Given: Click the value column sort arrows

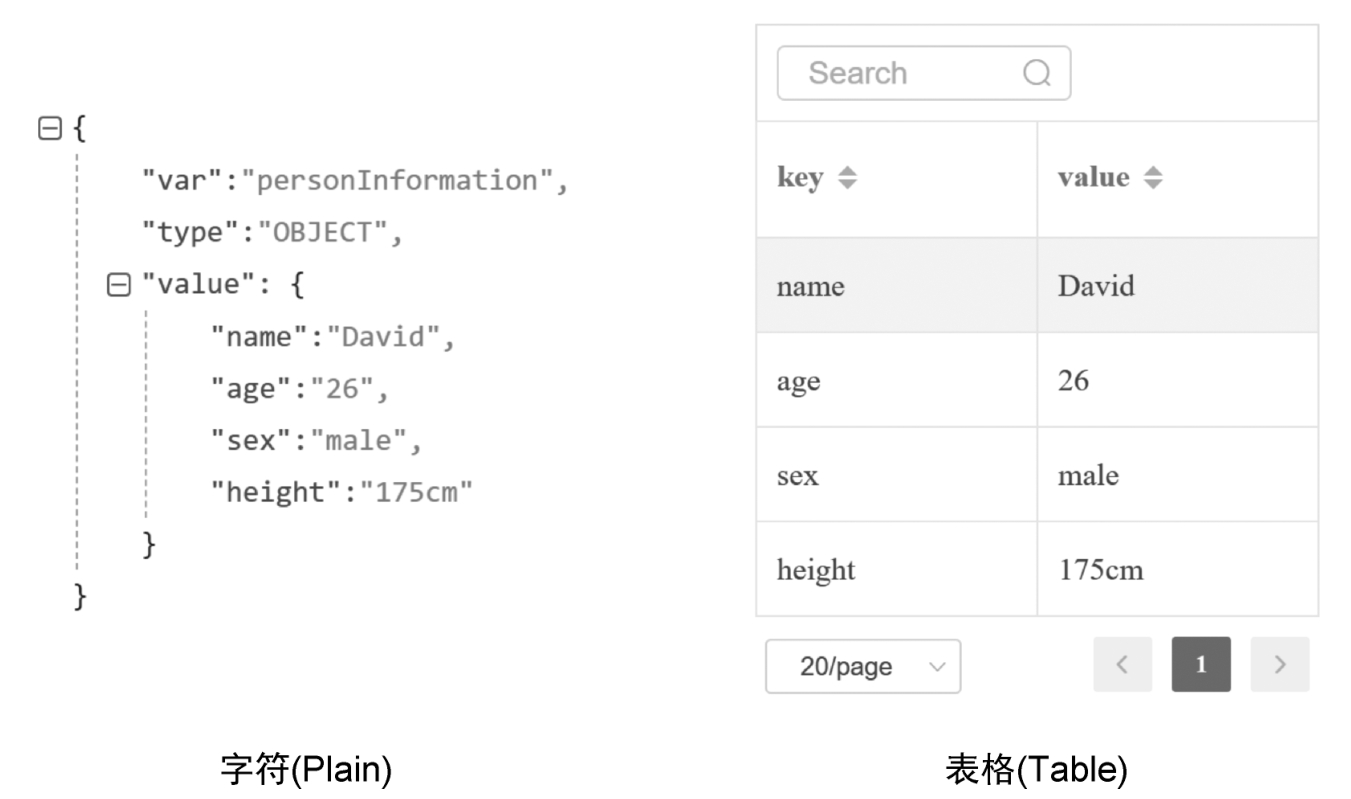Looking at the screenshot, I should click(x=1152, y=178).
